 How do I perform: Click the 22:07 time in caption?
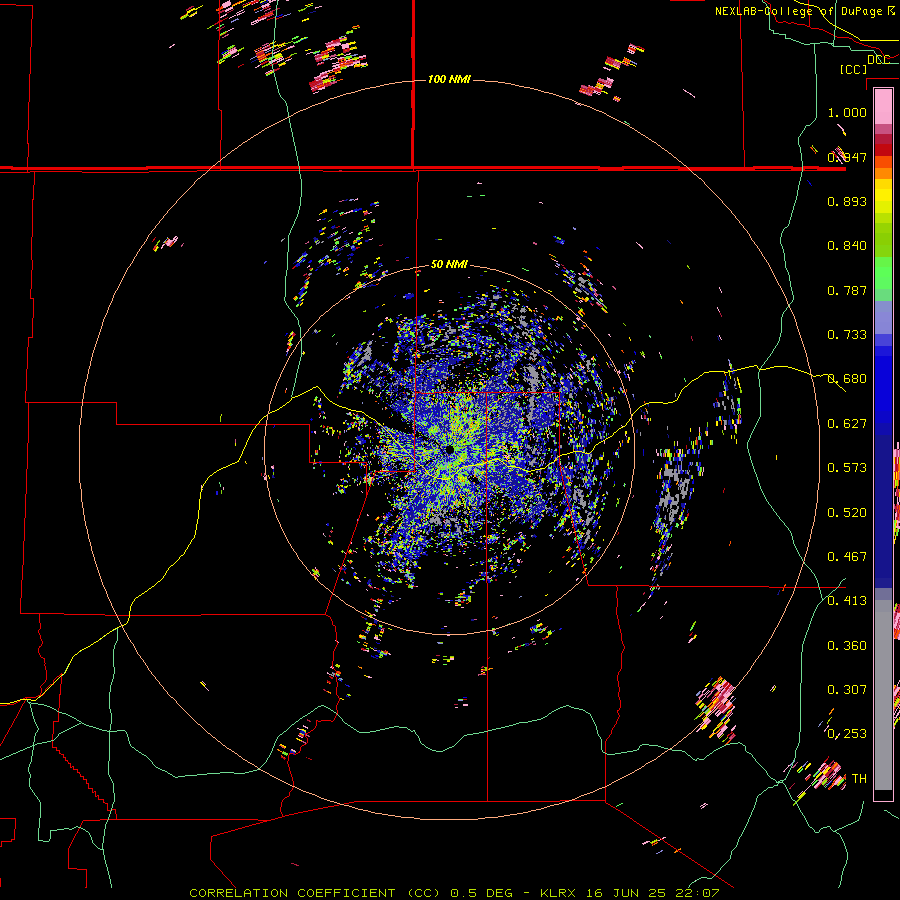click(x=696, y=893)
